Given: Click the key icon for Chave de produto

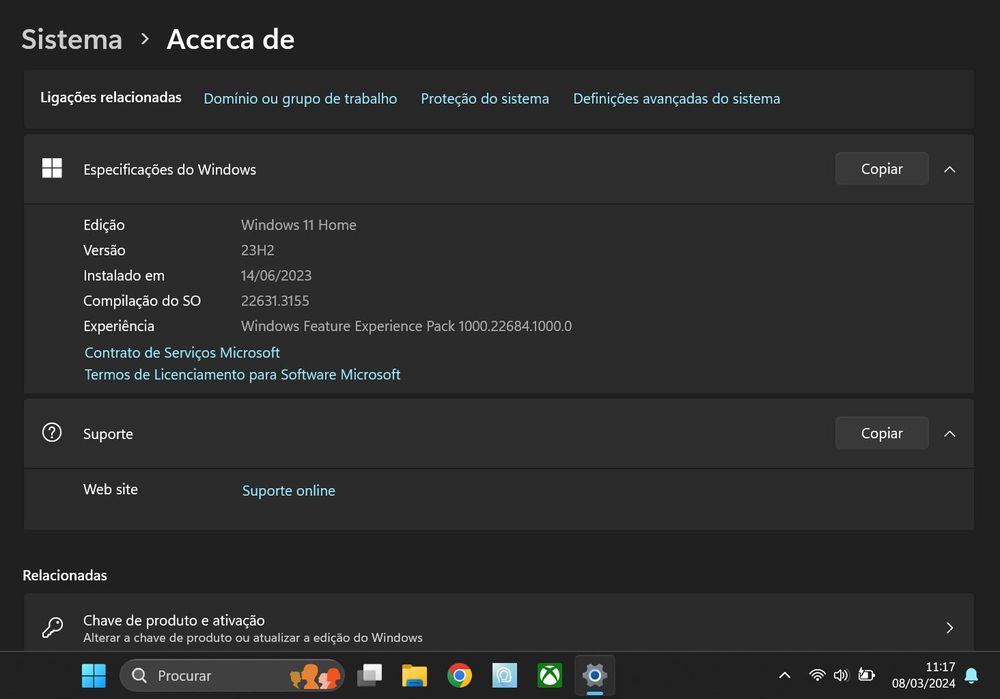Looking at the screenshot, I should click(x=52, y=627).
